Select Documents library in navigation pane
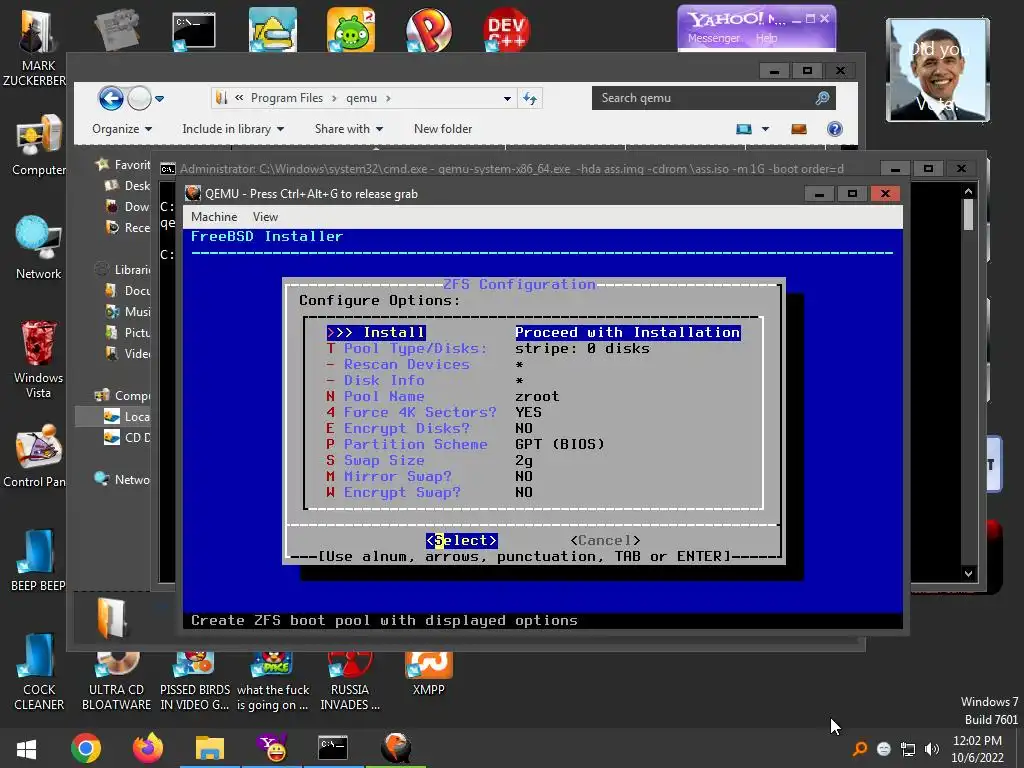The image size is (1024, 768). click(x=127, y=291)
